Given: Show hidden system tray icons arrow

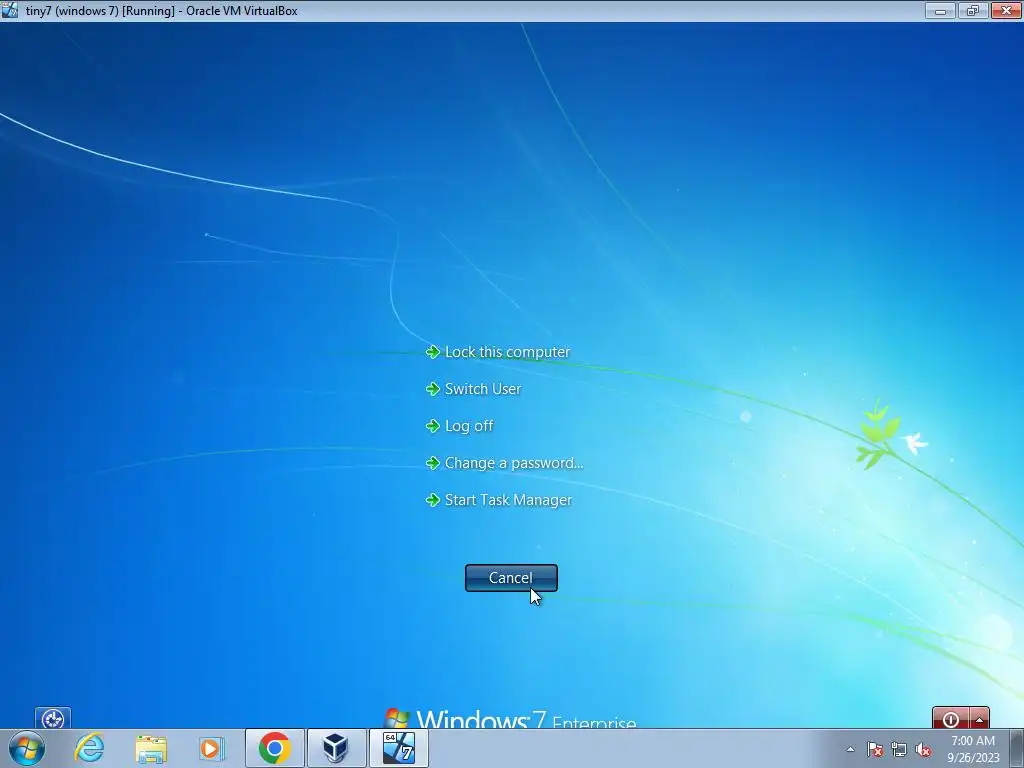Looking at the screenshot, I should (850, 749).
